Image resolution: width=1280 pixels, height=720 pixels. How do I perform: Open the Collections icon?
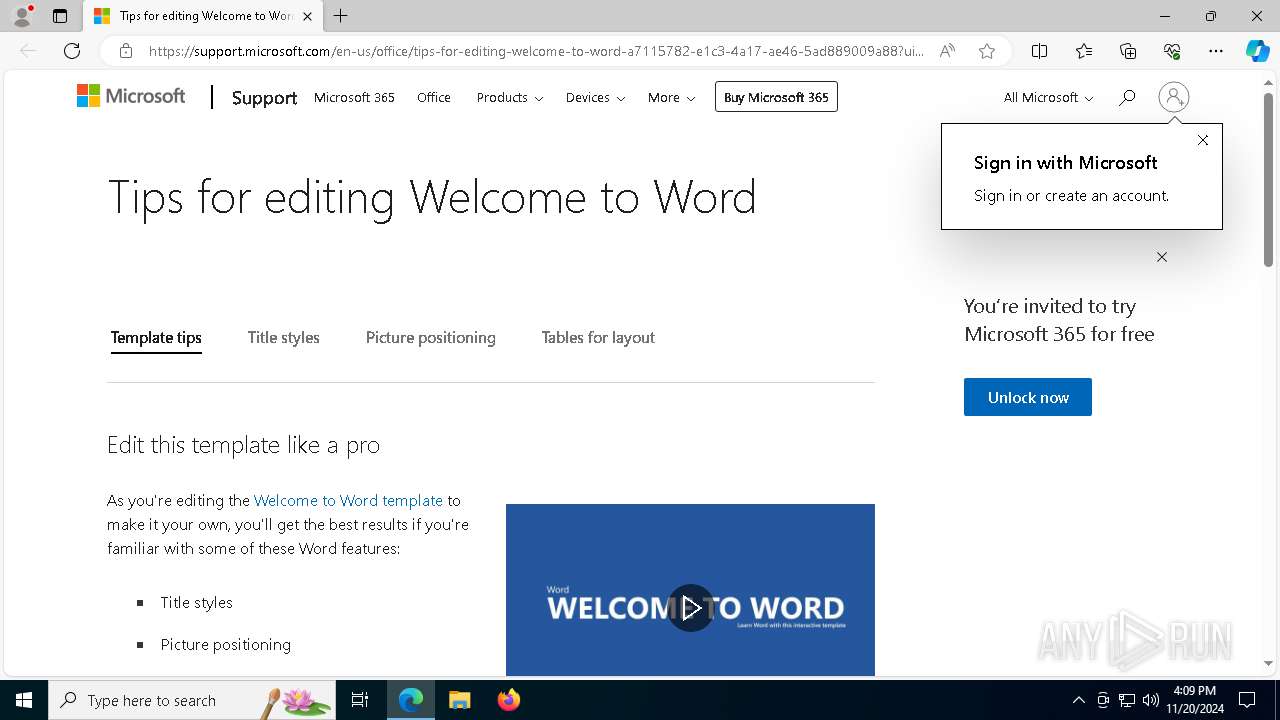(x=1128, y=51)
